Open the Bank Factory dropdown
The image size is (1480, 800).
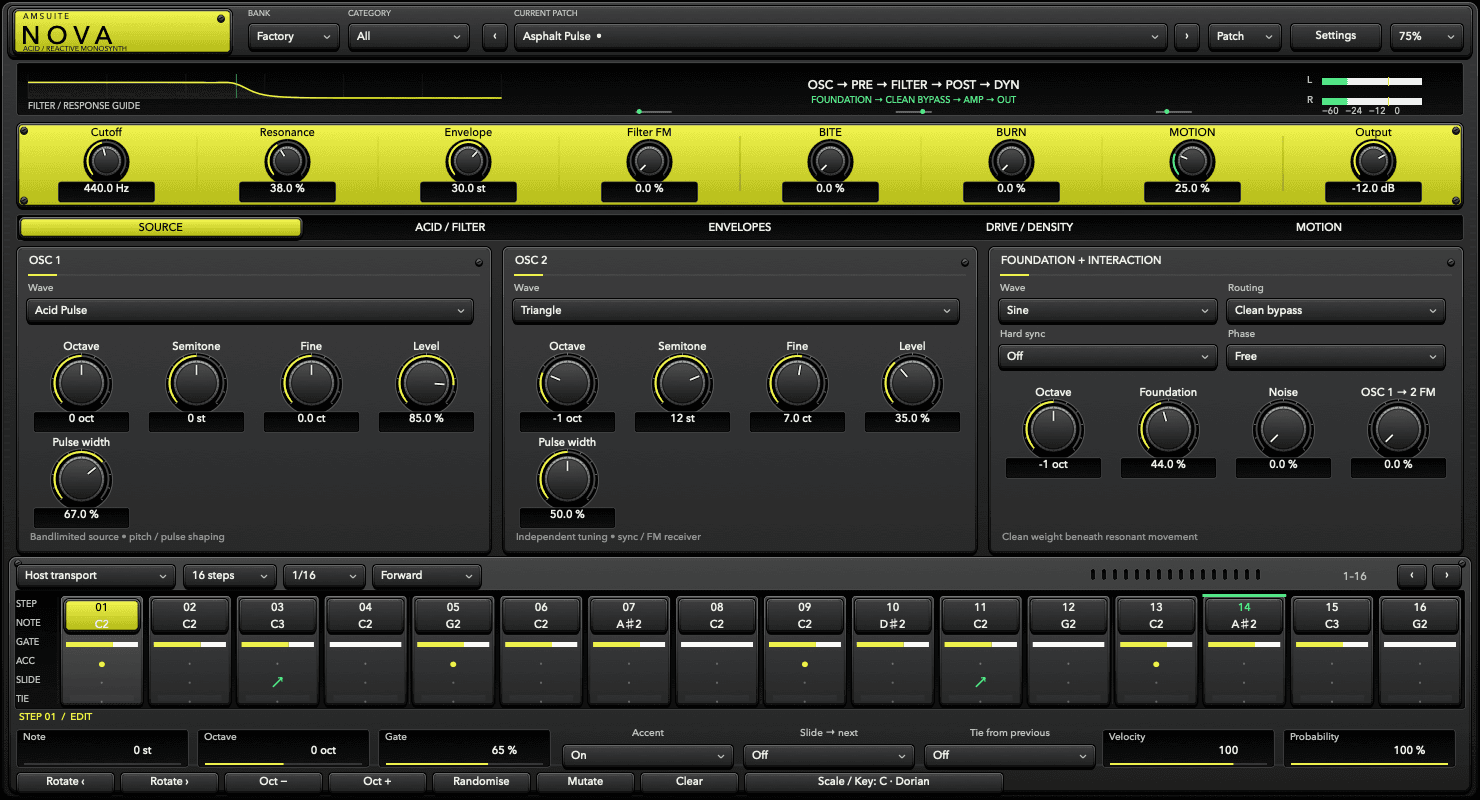click(x=294, y=36)
